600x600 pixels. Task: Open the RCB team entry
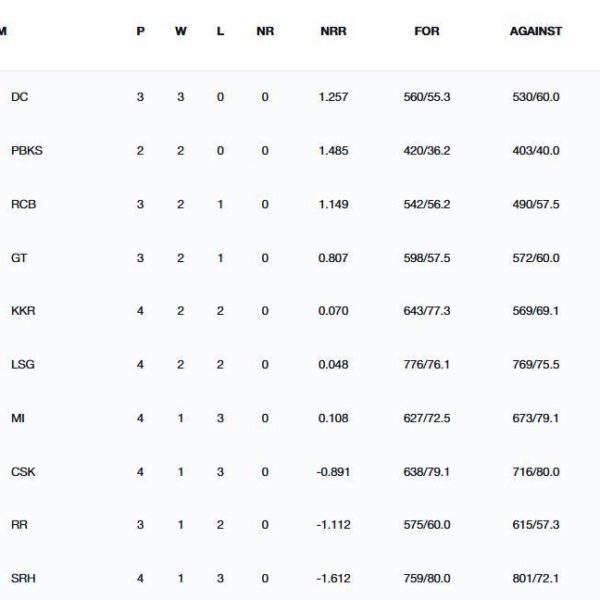[24, 204]
